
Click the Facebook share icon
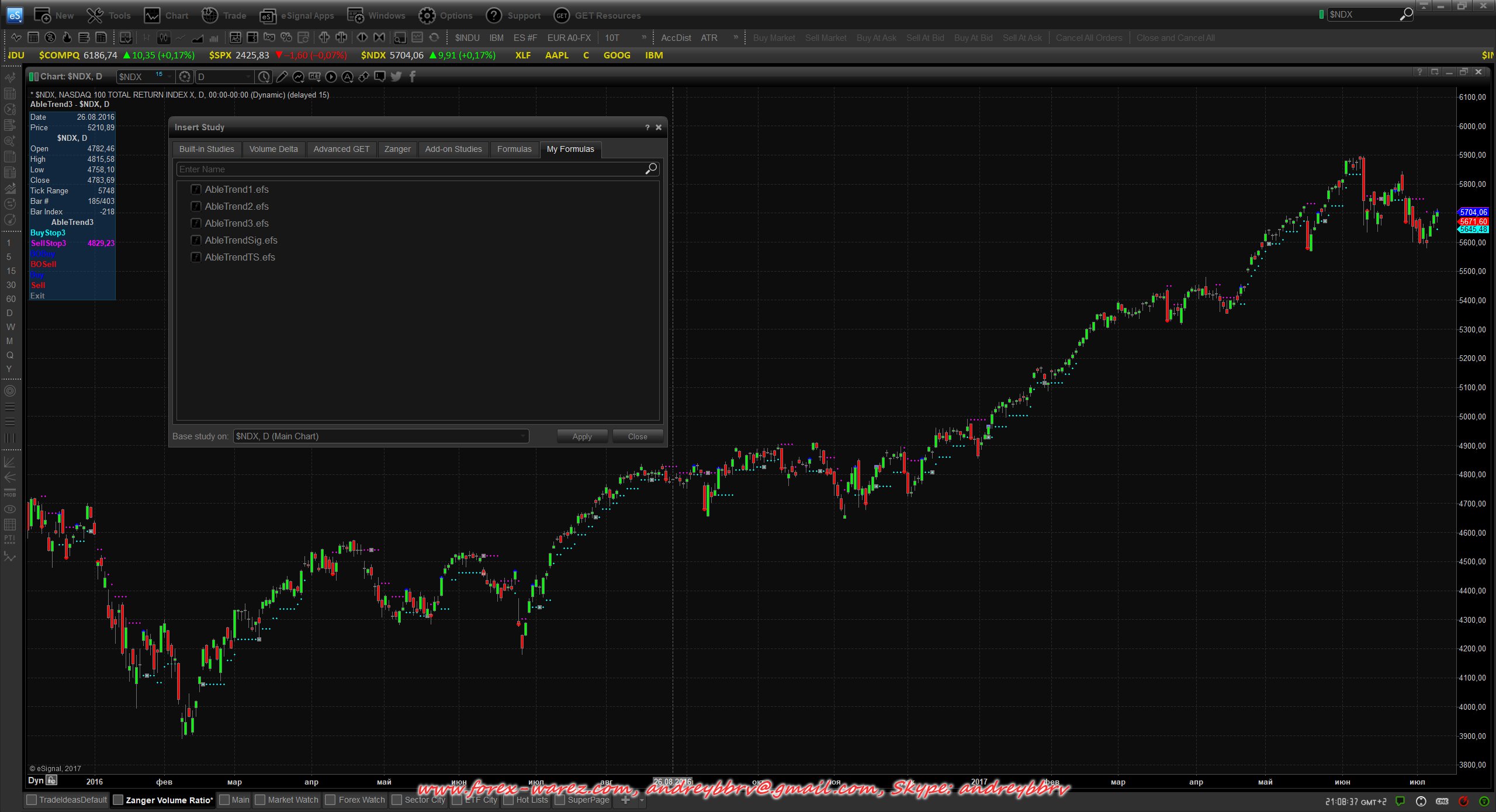pos(413,77)
